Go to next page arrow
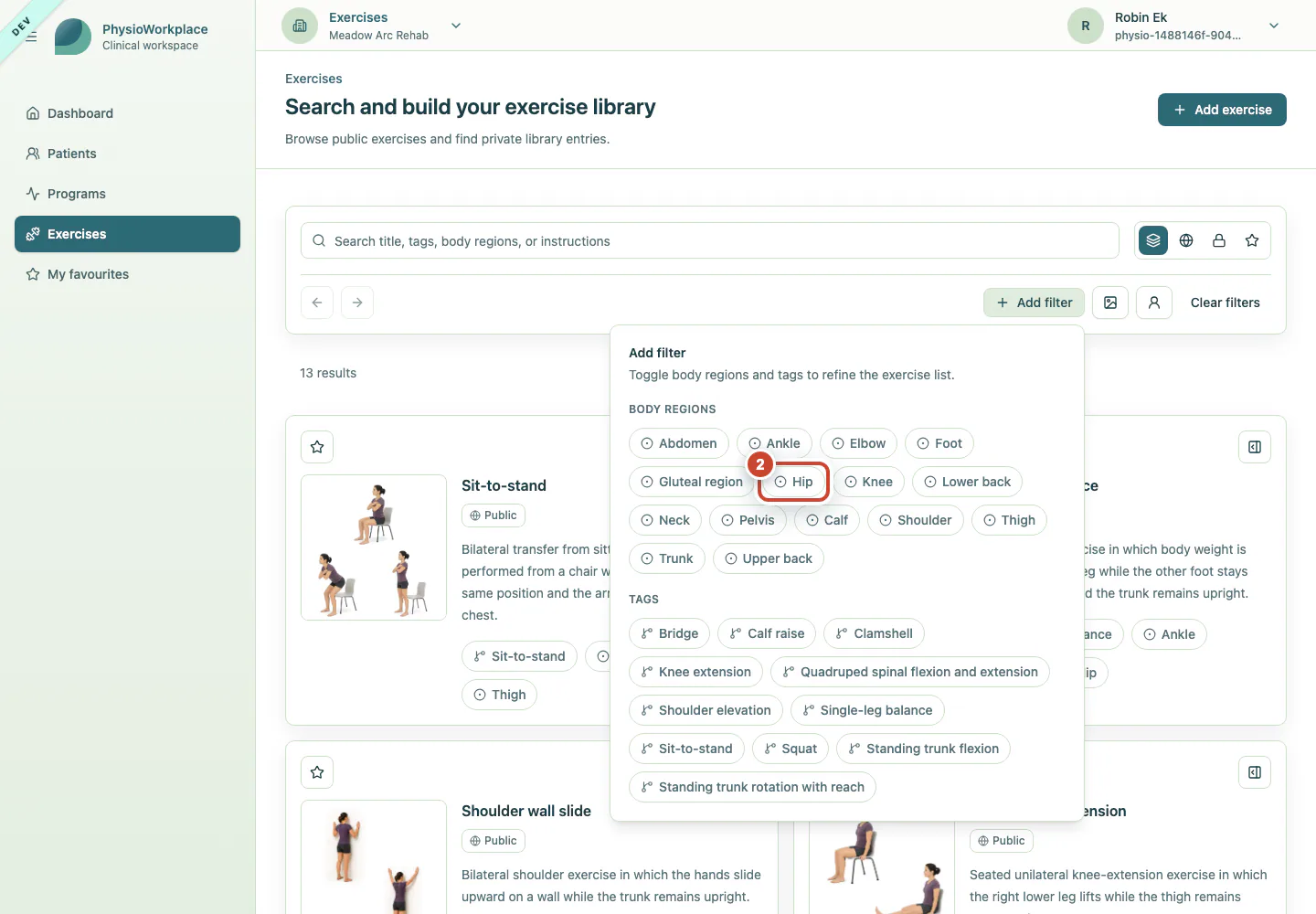Viewport: 1316px width, 914px height. [x=357, y=303]
